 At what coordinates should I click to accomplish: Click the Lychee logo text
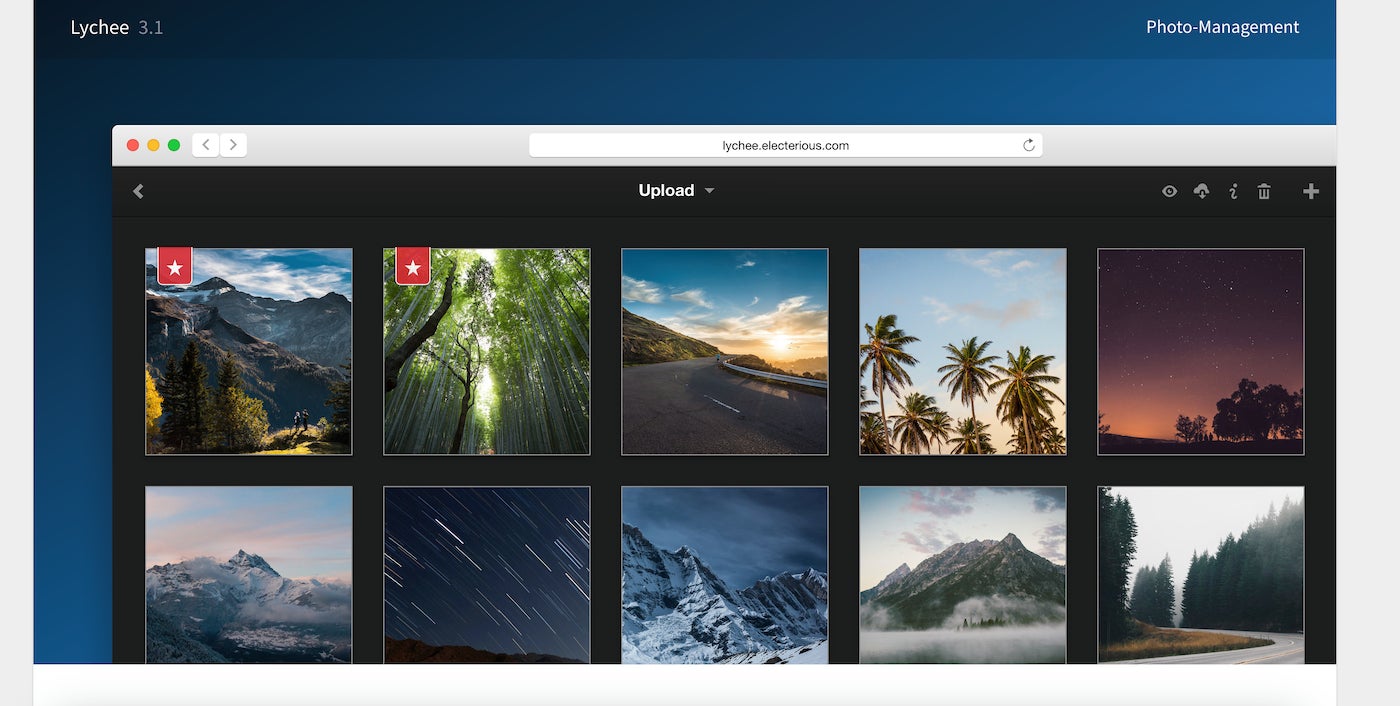[x=99, y=28]
